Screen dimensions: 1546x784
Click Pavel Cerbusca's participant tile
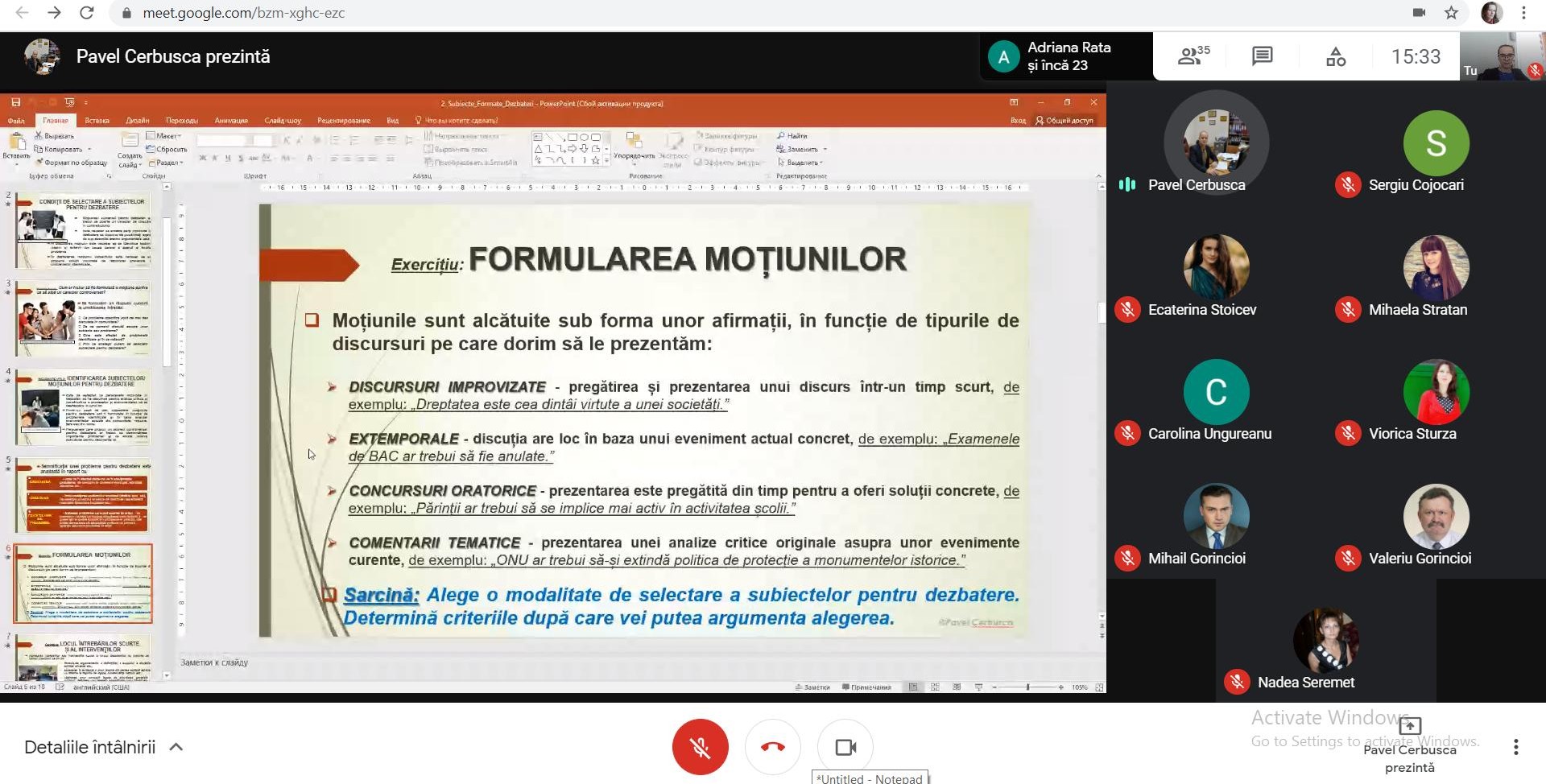pyautogui.click(x=1217, y=143)
